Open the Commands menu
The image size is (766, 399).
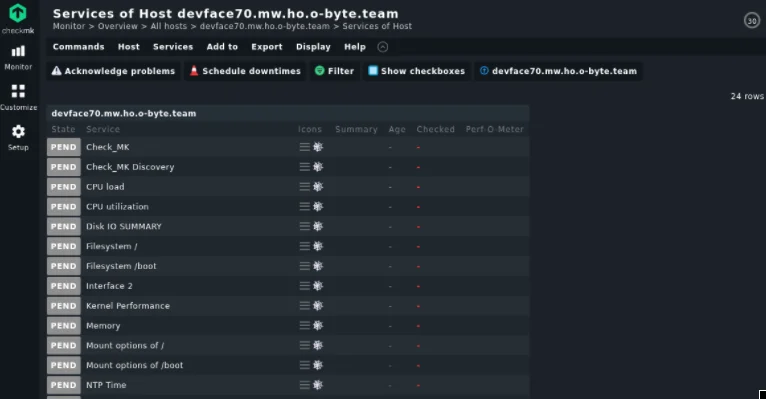79,47
